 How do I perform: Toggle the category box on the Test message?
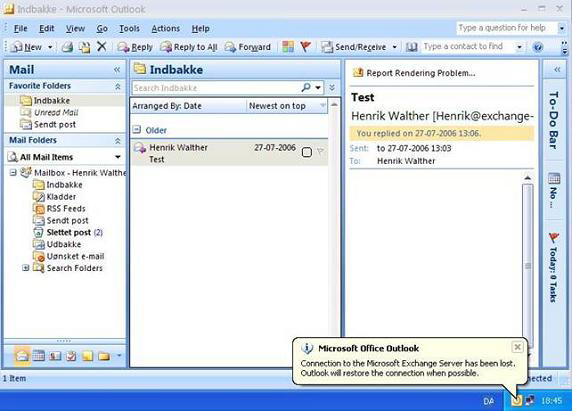[307, 152]
